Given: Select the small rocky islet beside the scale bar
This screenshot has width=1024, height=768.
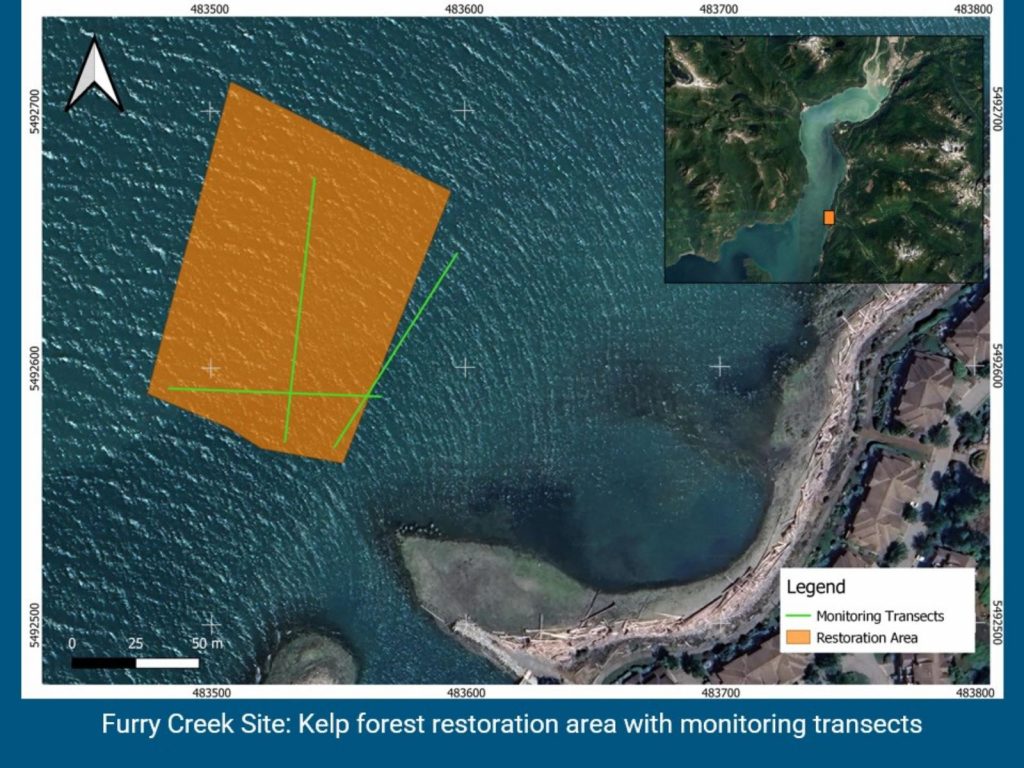Looking at the screenshot, I should 312,658.
